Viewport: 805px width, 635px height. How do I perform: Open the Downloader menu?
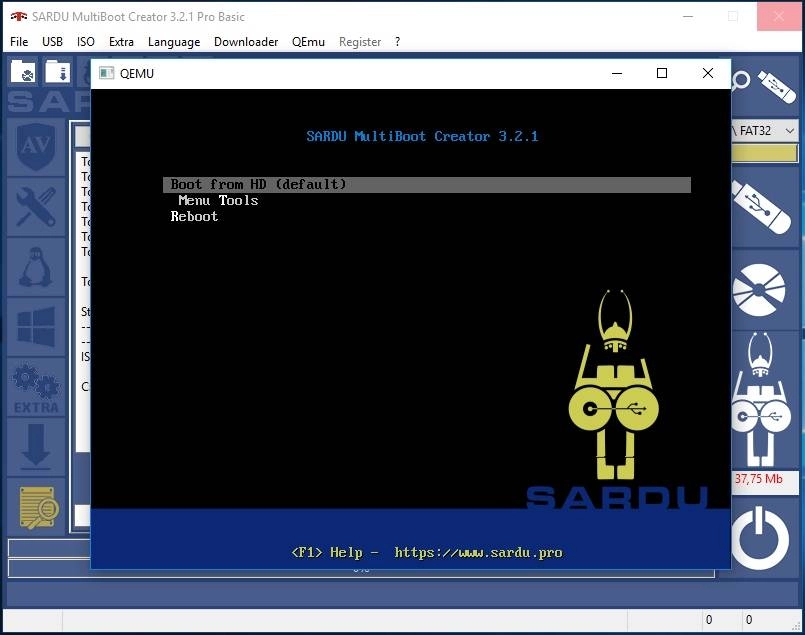pyautogui.click(x=246, y=42)
